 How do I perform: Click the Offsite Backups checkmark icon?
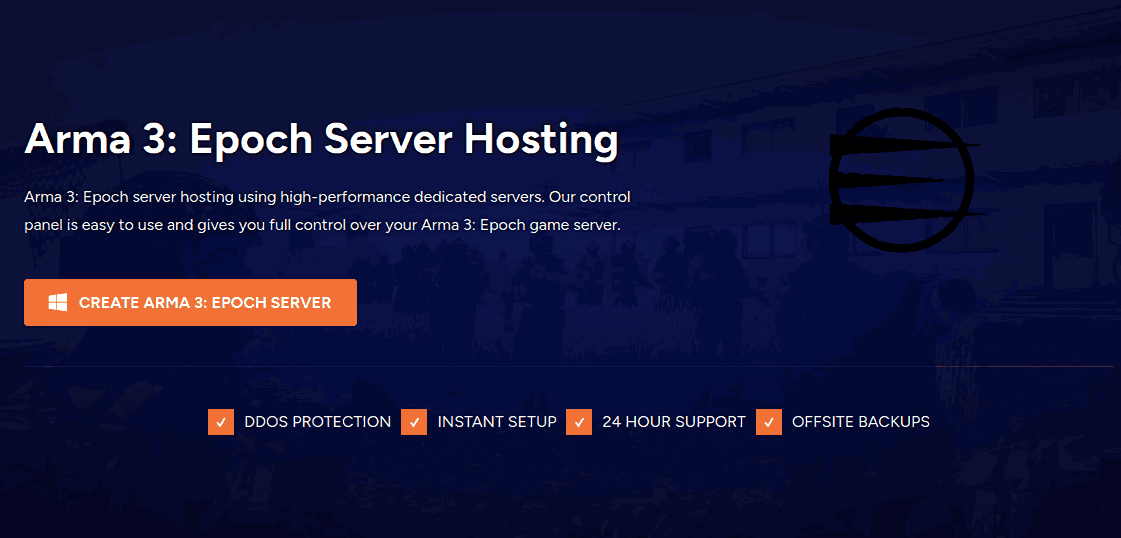point(769,422)
